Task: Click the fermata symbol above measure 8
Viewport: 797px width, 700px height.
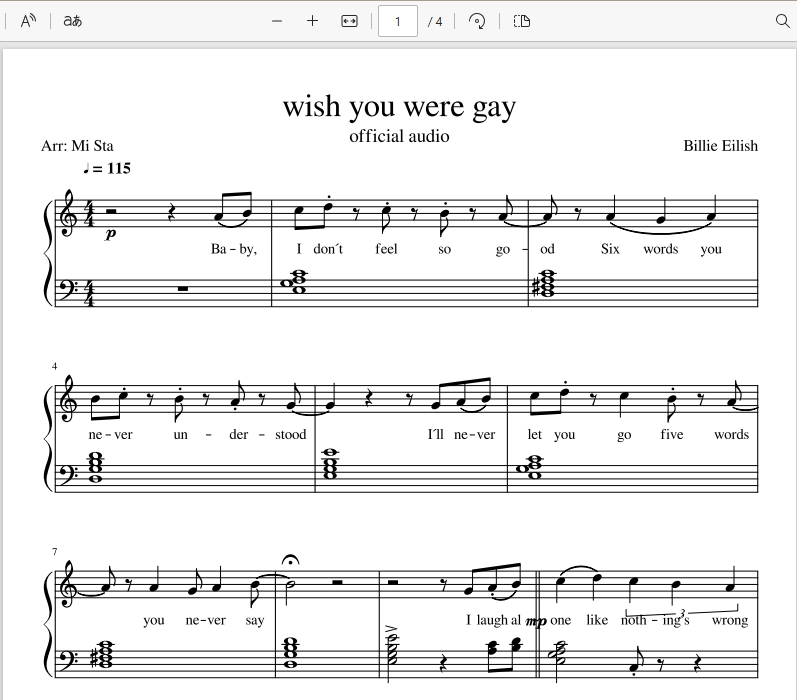Action: tap(290, 560)
